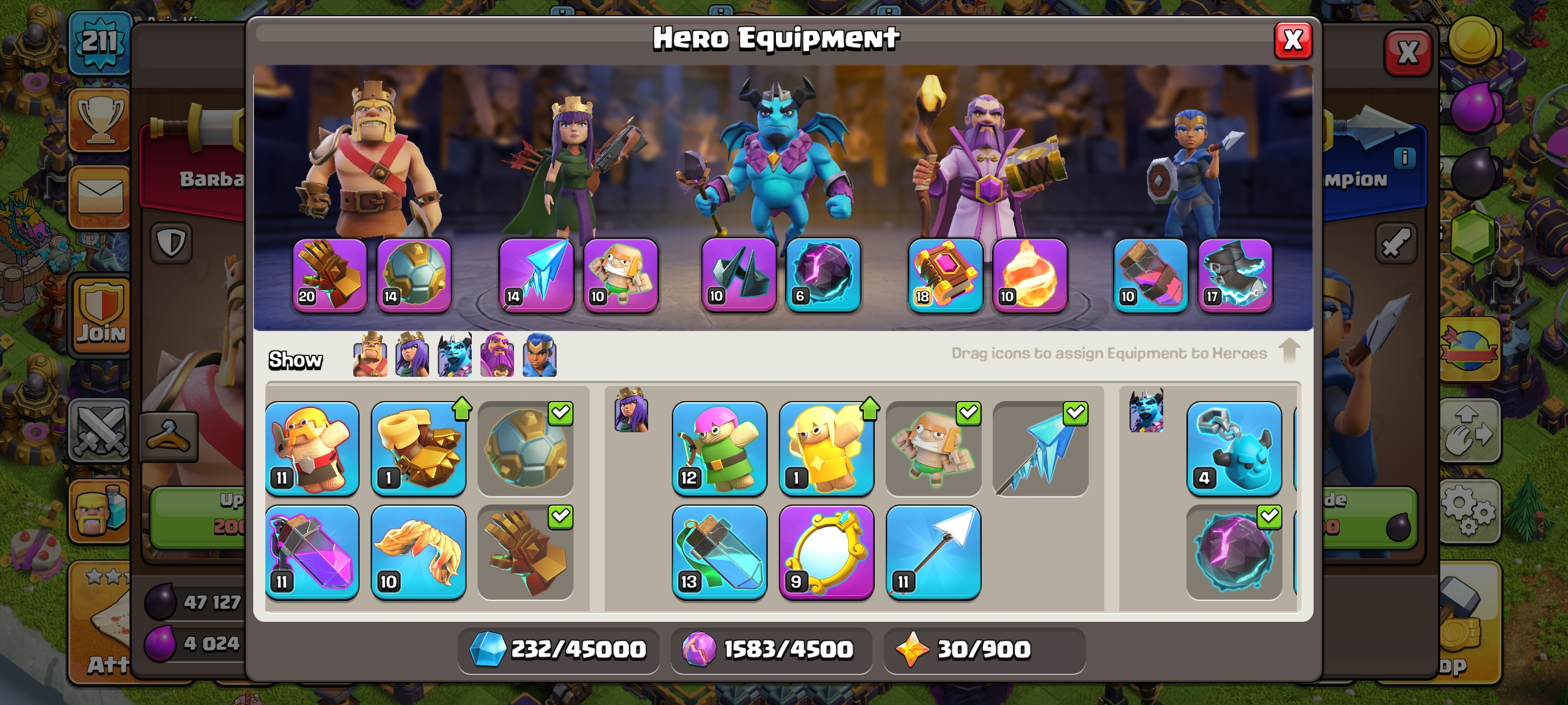Toggle Royal Champion filter in Show row
Image resolution: width=1568 pixels, height=705 pixels.
click(x=539, y=355)
